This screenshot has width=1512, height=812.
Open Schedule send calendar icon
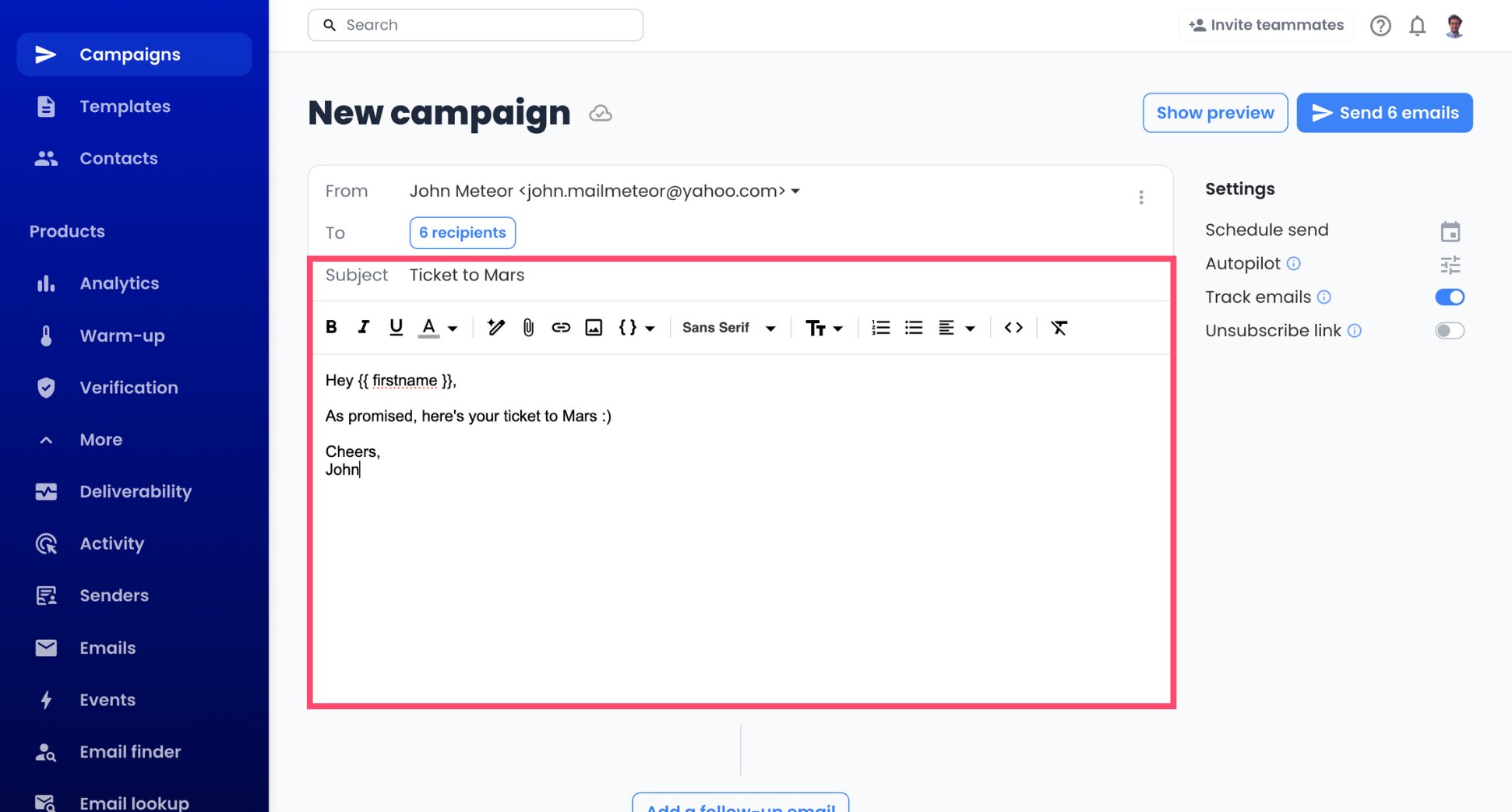pyautogui.click(x=1450, y=231)
